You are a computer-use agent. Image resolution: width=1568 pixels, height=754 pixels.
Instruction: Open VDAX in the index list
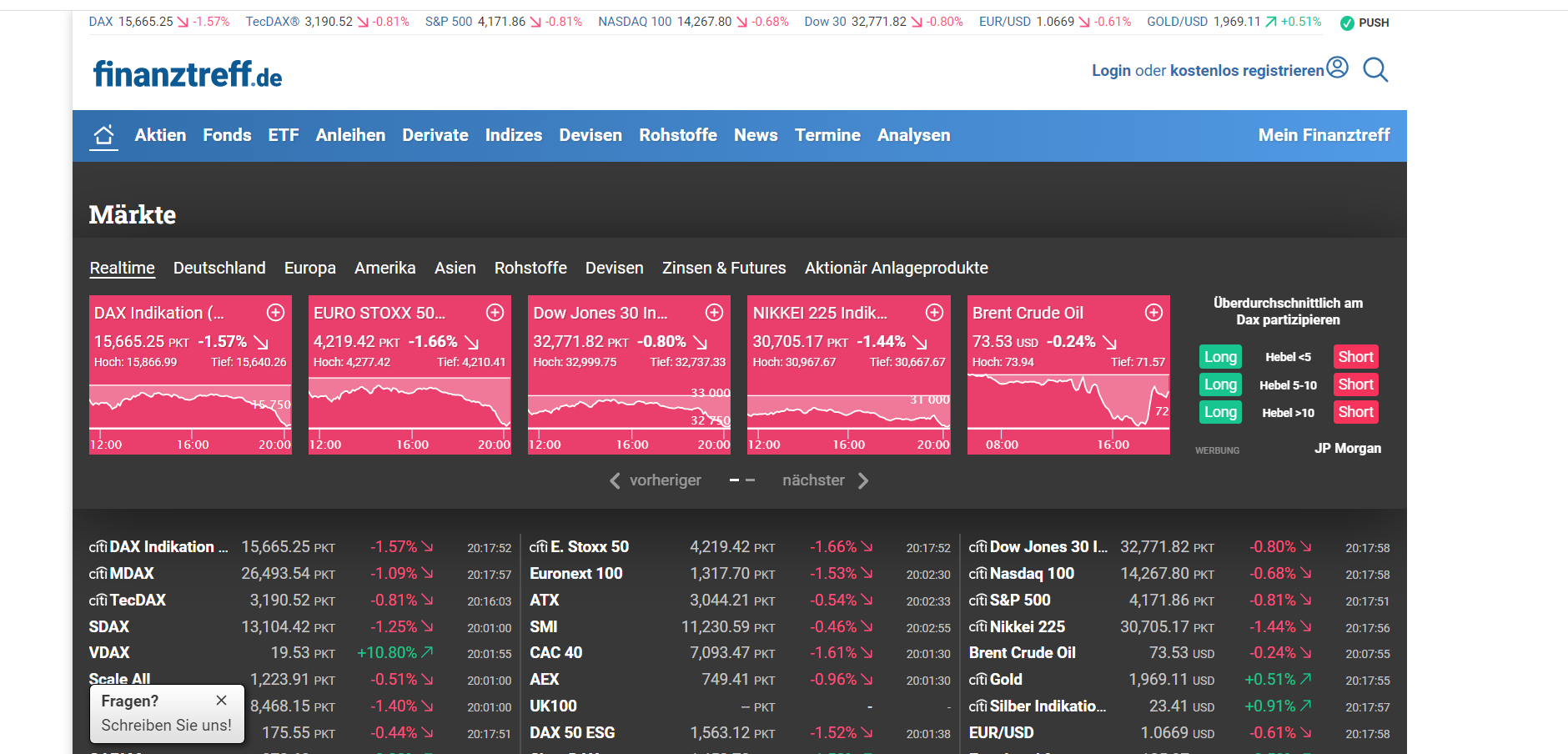[x=109, y=653]
